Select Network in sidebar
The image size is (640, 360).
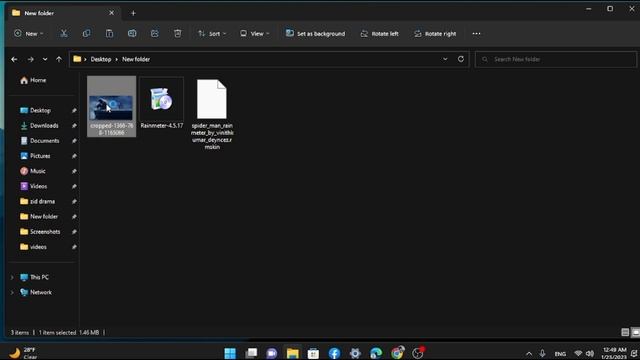[40, 292]
